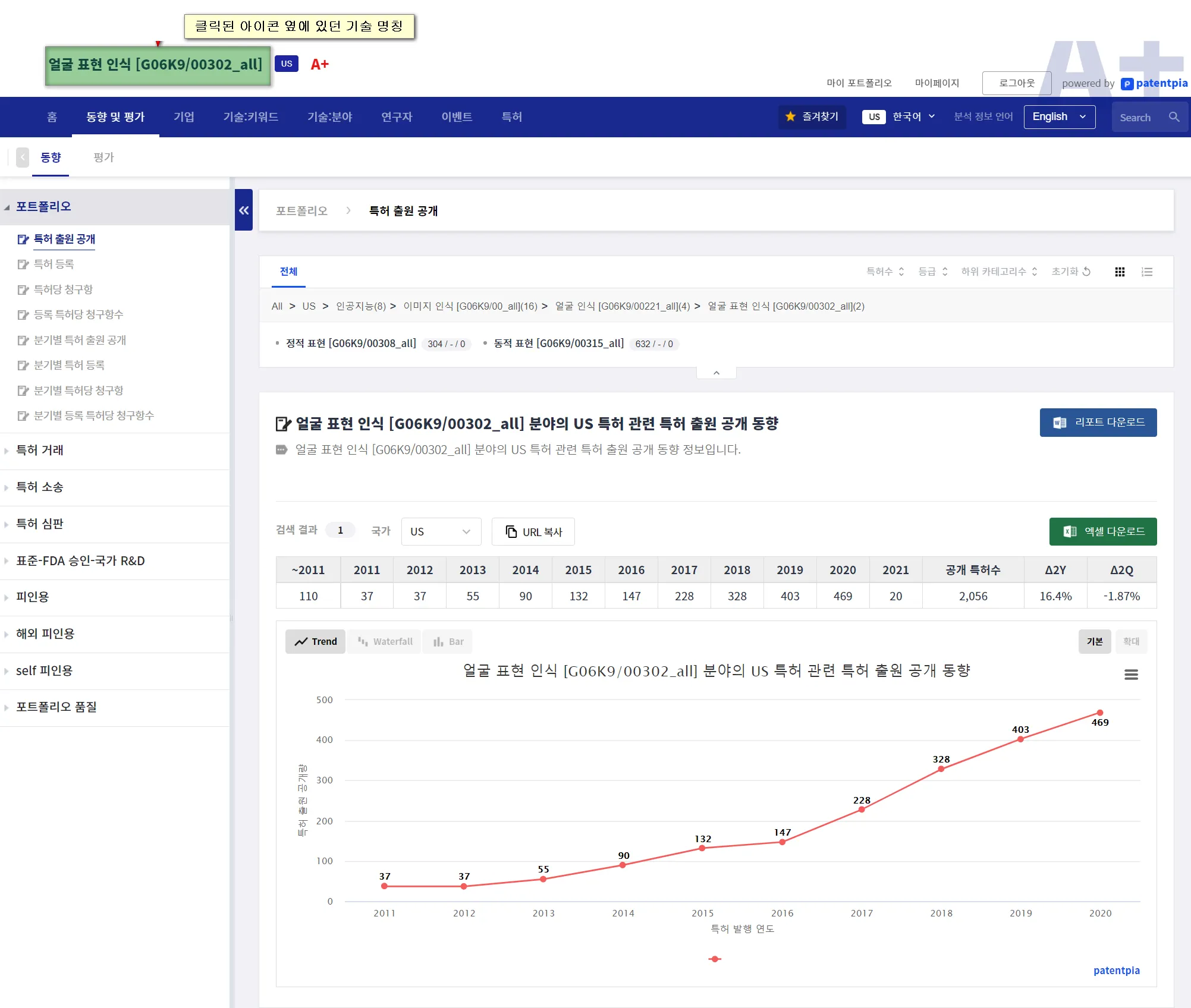Switch to grid view icon

tap(1120, 272)
